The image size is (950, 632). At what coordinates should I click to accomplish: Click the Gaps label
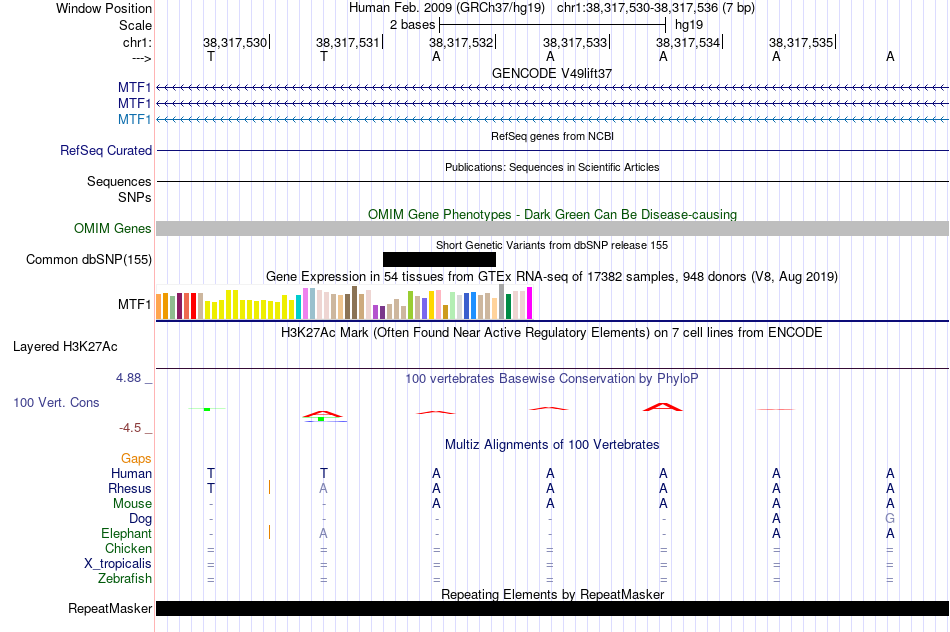(x=136, y=459)
